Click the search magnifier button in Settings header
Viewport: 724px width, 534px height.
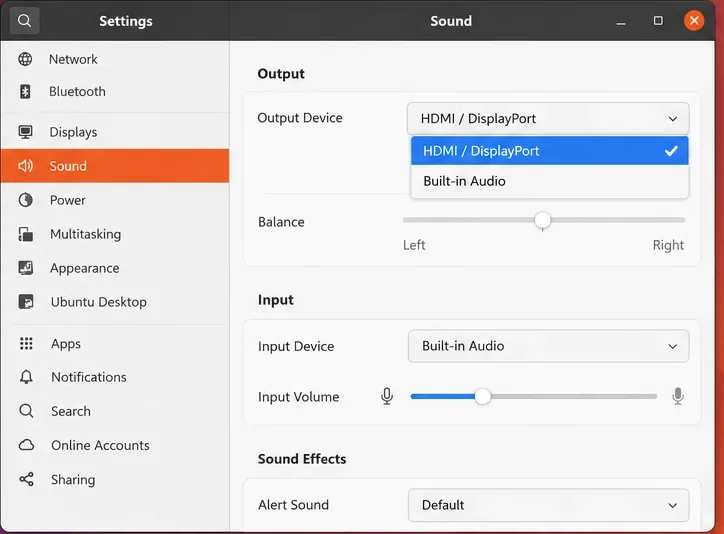point(24,21)
